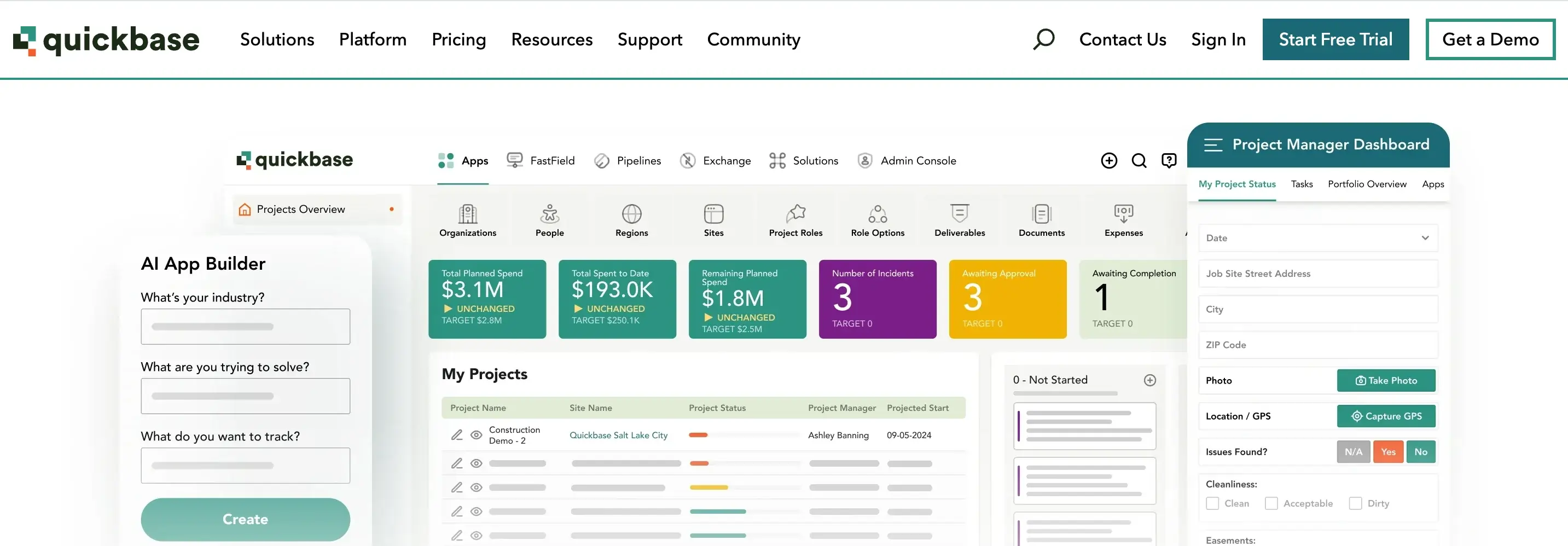
Task: Add card to 0 - Not Started column
Action: (1150, 380)
